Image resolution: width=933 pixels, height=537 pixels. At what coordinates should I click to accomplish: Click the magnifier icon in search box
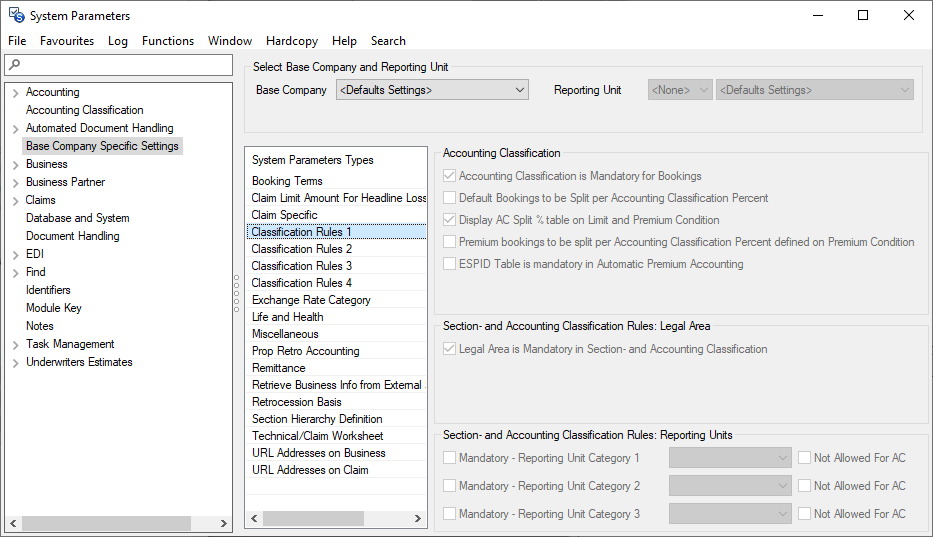tap(13, 65)
